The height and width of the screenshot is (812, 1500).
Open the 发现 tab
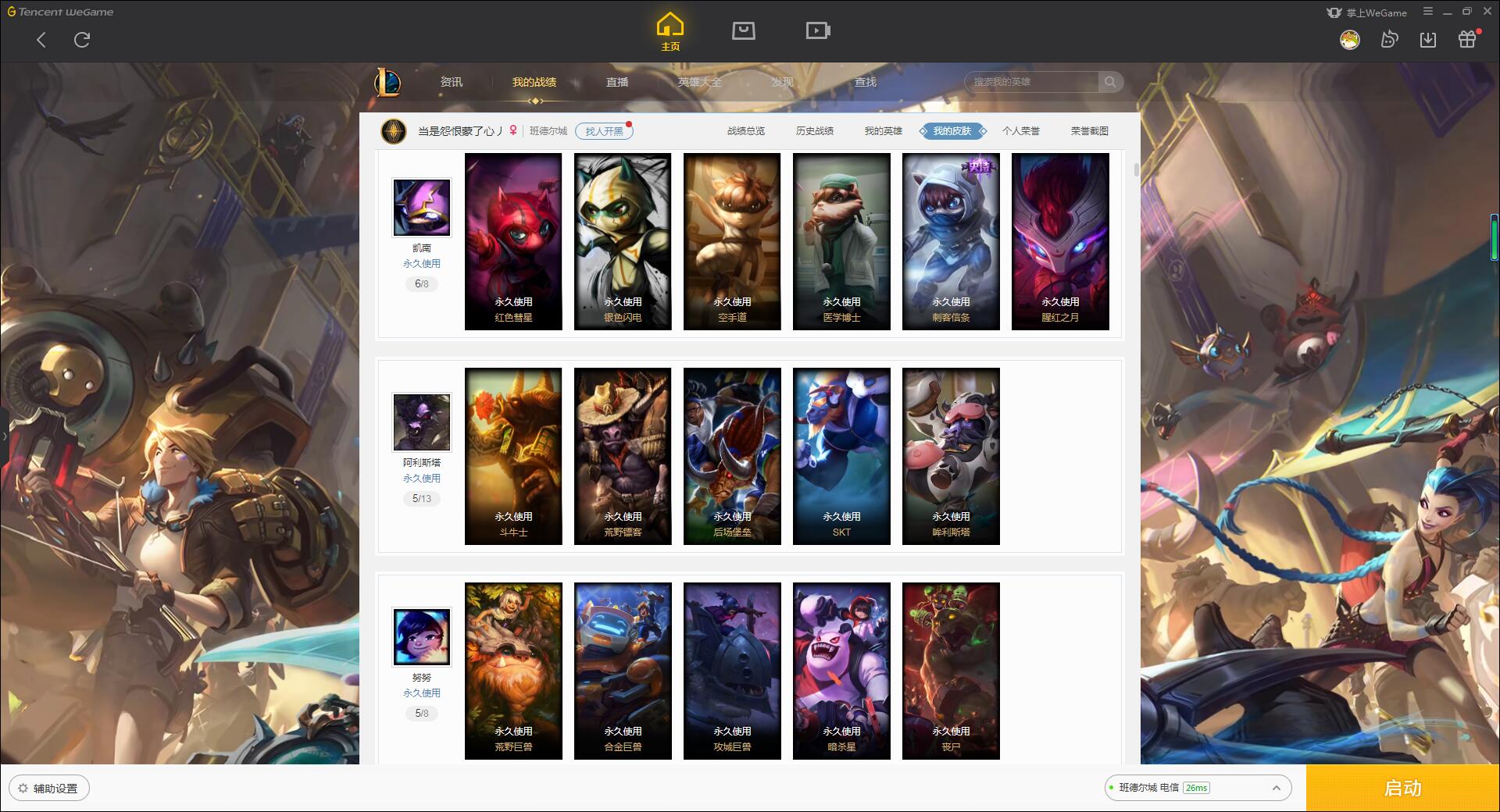[x=783, y=82]
